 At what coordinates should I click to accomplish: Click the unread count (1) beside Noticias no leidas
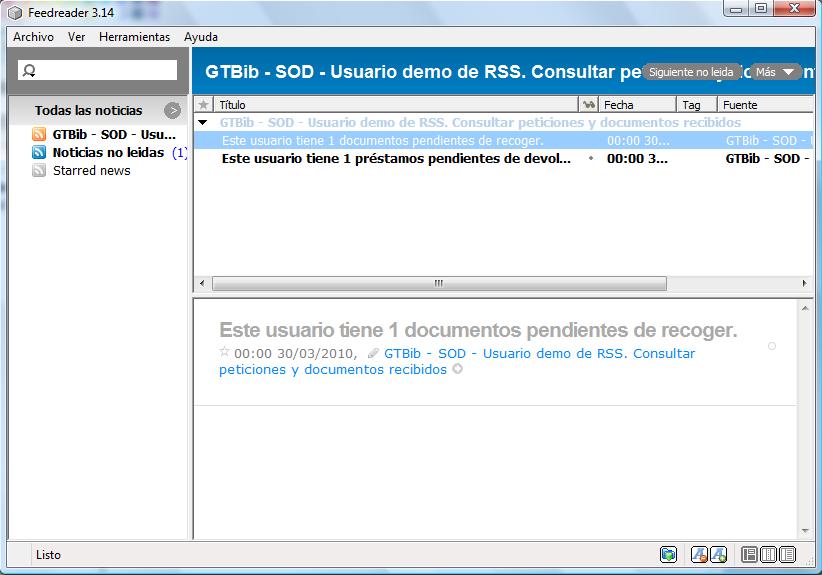(179, 153)
